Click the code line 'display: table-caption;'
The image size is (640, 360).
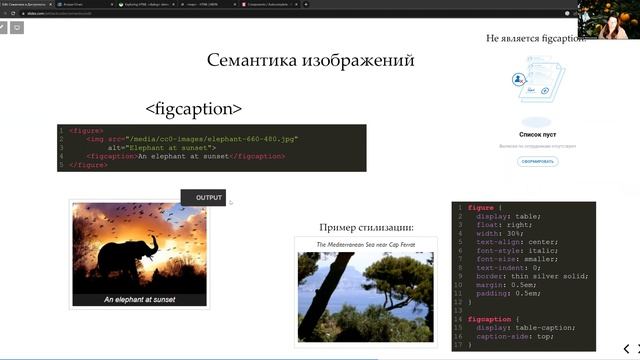(526, 328)
